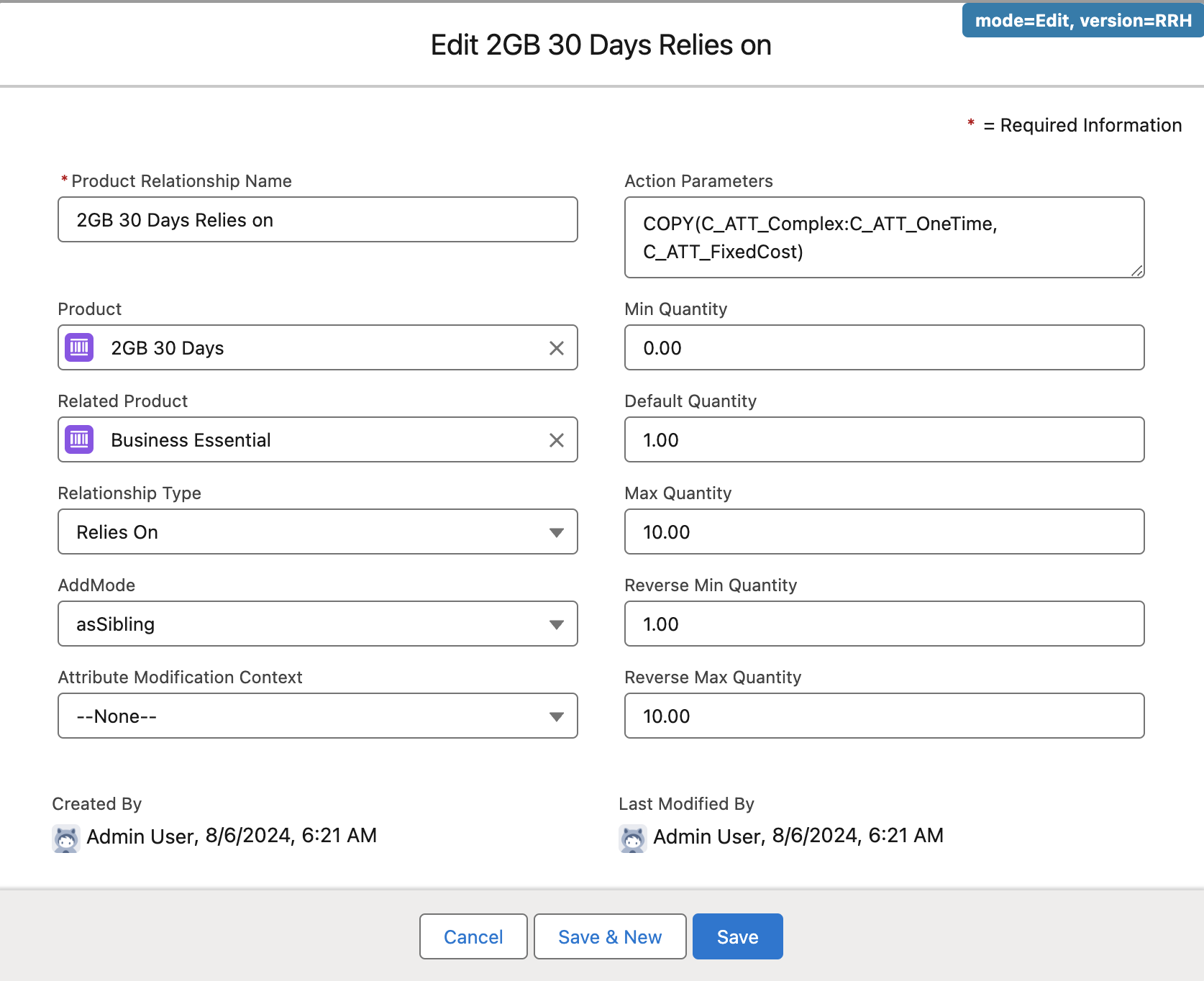Image resolution: width=1204 pixels, height=981 pixels.
Task: Click the Business Essential product icon
Action: click(80, 439)
